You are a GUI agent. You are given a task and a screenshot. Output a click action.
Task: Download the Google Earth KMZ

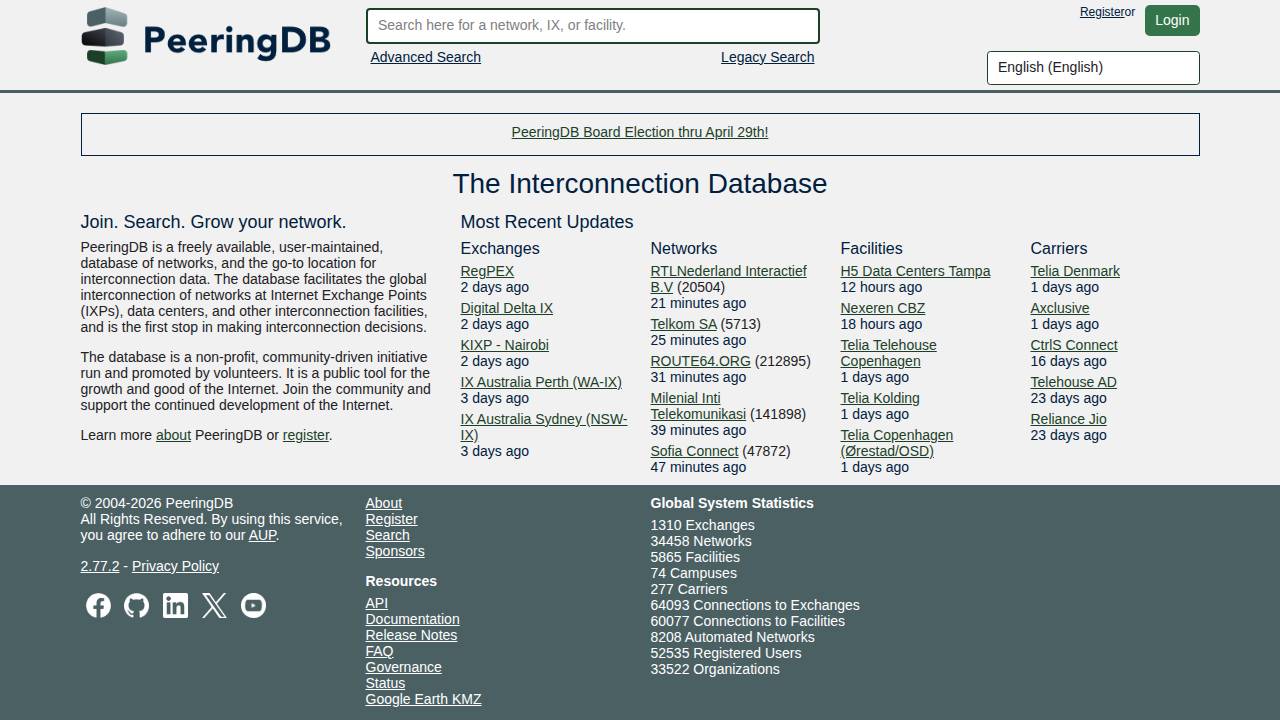click(x=422, y=699)
